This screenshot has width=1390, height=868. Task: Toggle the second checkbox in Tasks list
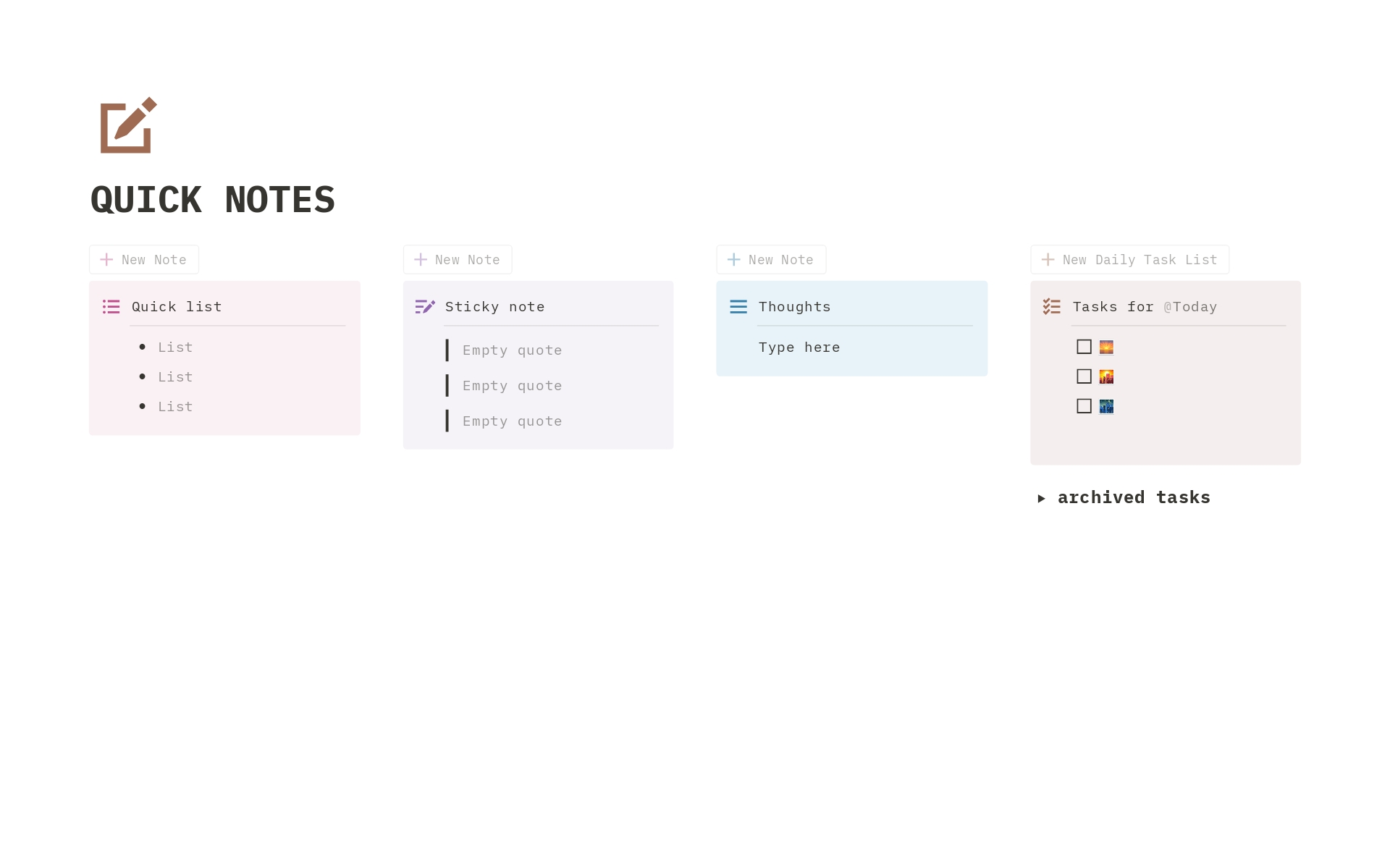[1084, 376]
